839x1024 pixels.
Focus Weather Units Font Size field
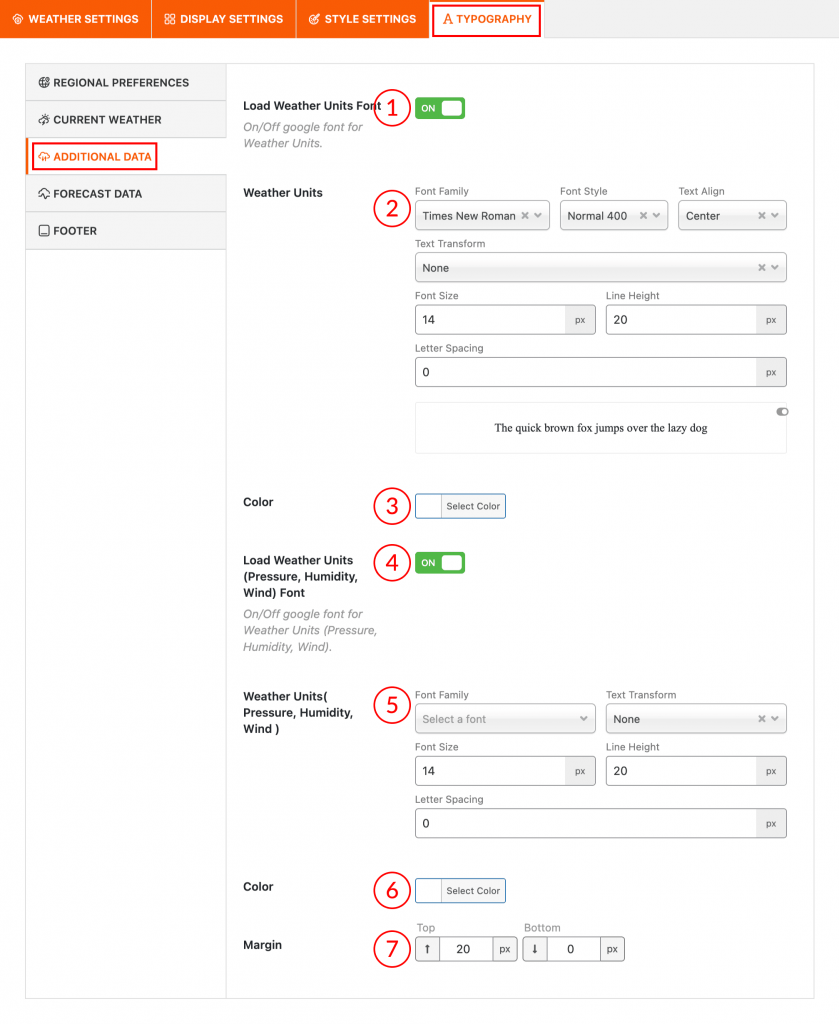click(490, 320)
